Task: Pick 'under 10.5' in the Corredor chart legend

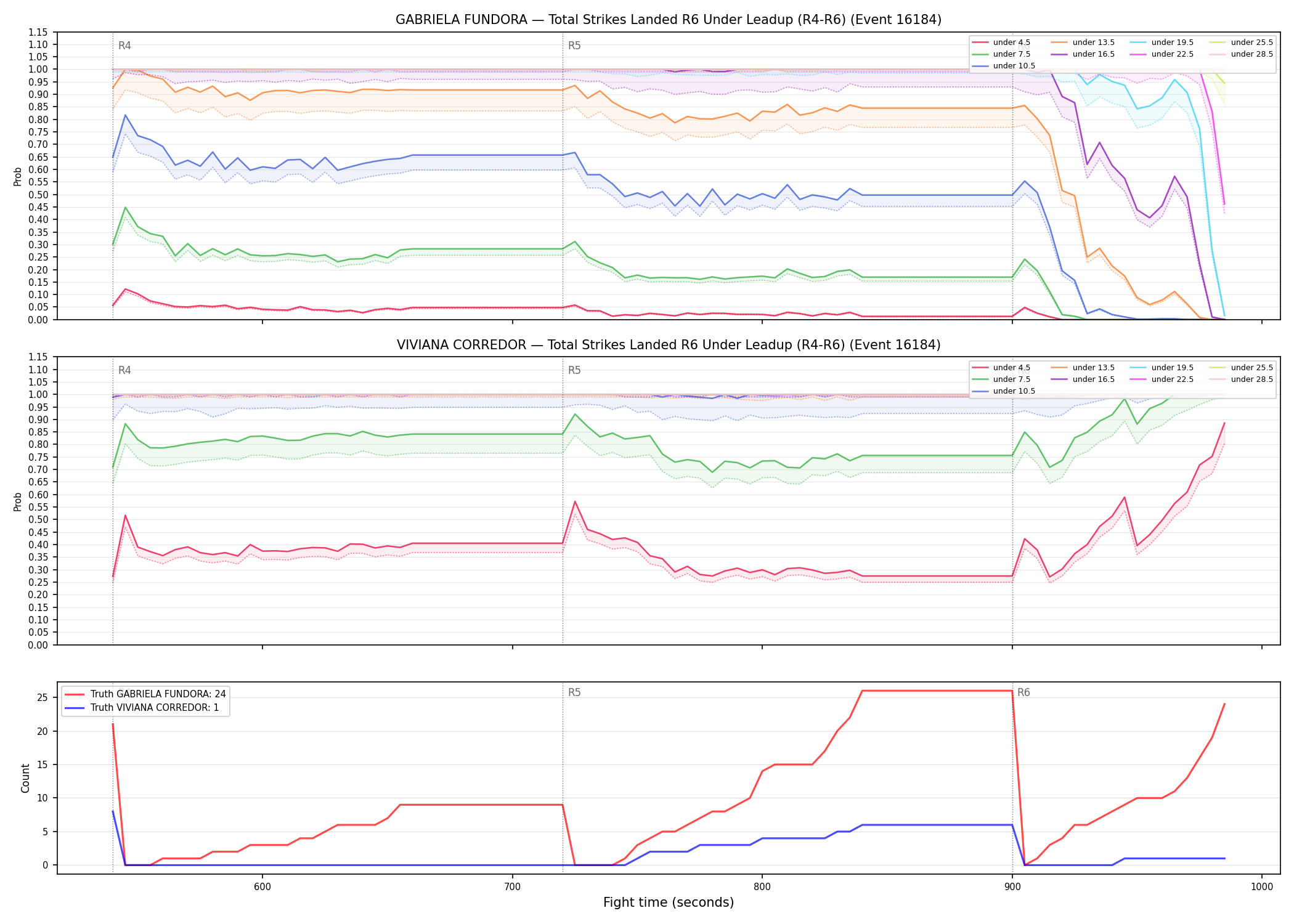Action: (1003, 391)
